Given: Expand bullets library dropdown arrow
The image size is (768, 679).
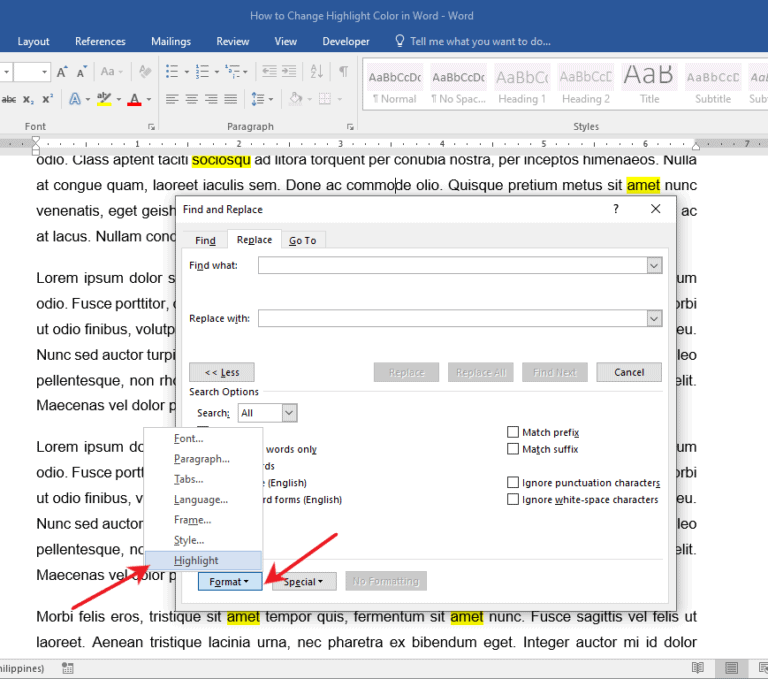Looking at the screenshot, I should pyautogui.click(x=187, y=72).
